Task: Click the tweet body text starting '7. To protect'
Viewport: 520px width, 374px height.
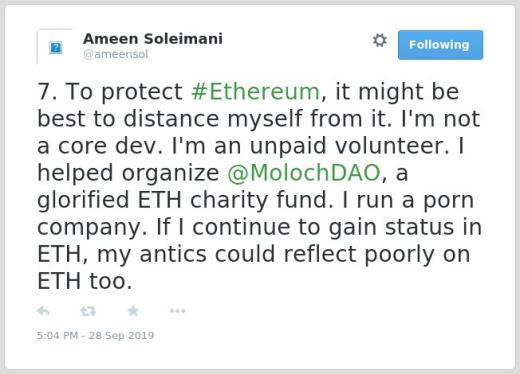Action: tap(259, 186)
